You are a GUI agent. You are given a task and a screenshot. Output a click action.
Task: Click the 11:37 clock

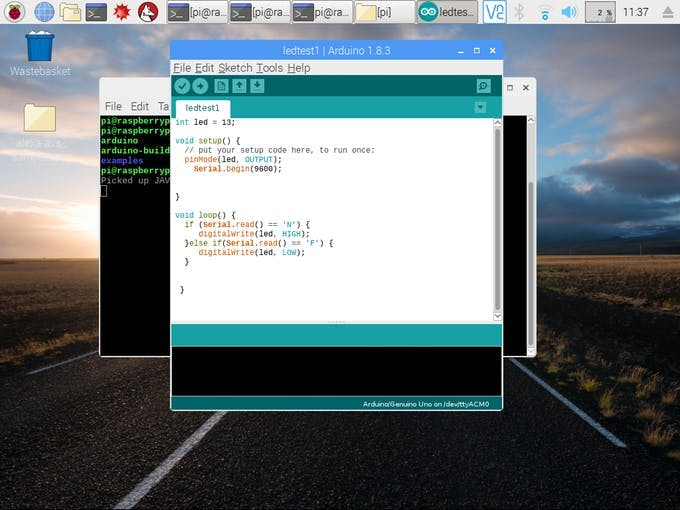(x=636, y=12)
